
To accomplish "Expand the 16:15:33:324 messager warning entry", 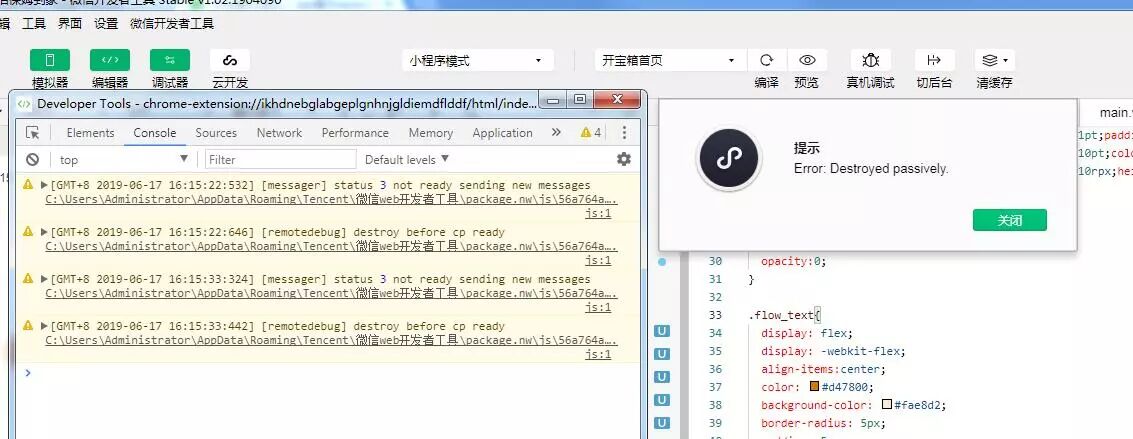I will point(44,279).
